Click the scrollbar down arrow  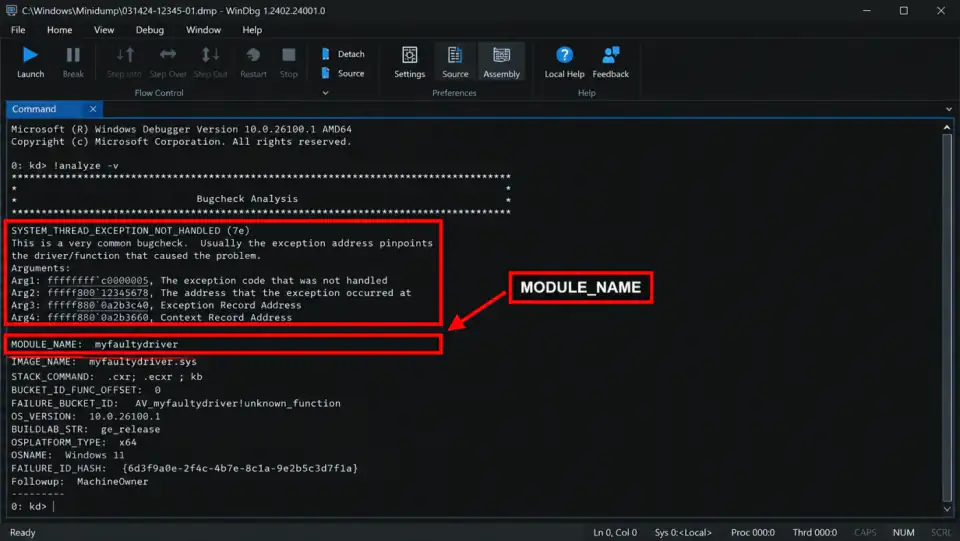[947, 509]
